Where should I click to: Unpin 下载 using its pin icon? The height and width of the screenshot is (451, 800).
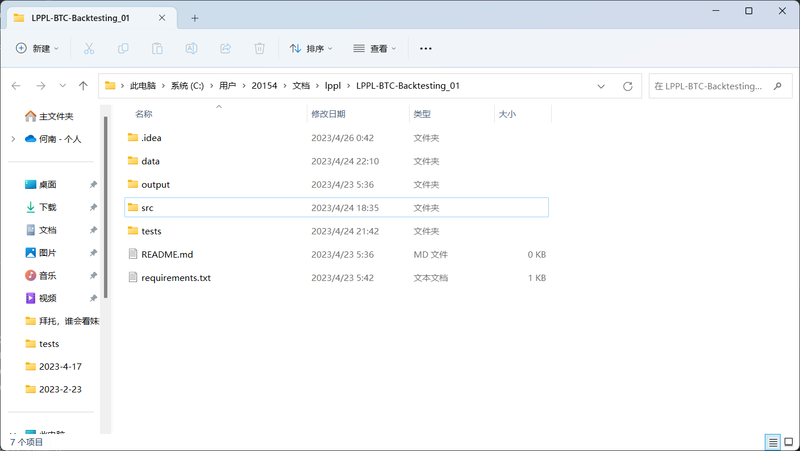[x=93, y=207]
